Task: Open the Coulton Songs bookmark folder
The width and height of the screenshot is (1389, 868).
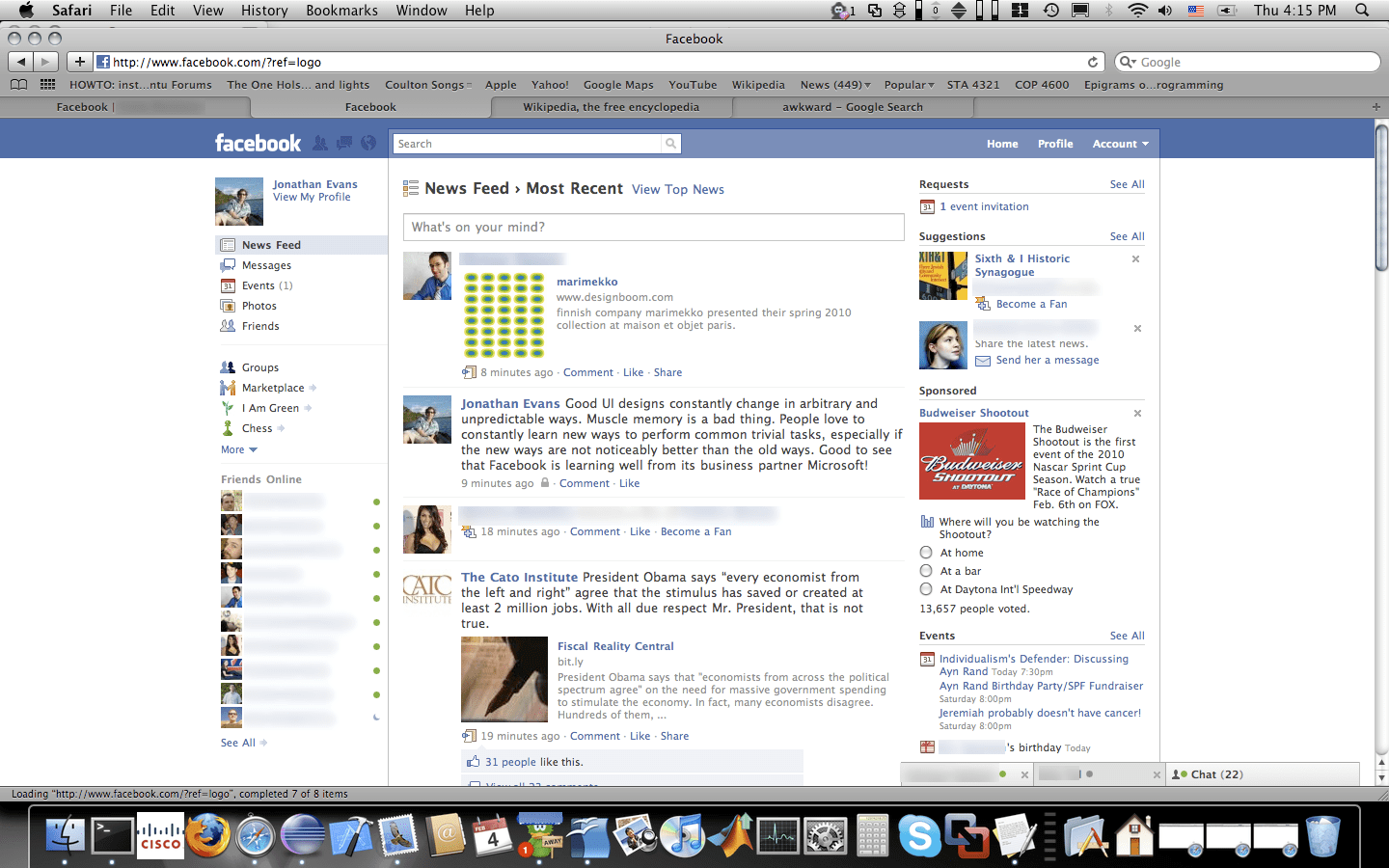Action: coord(428,85)
